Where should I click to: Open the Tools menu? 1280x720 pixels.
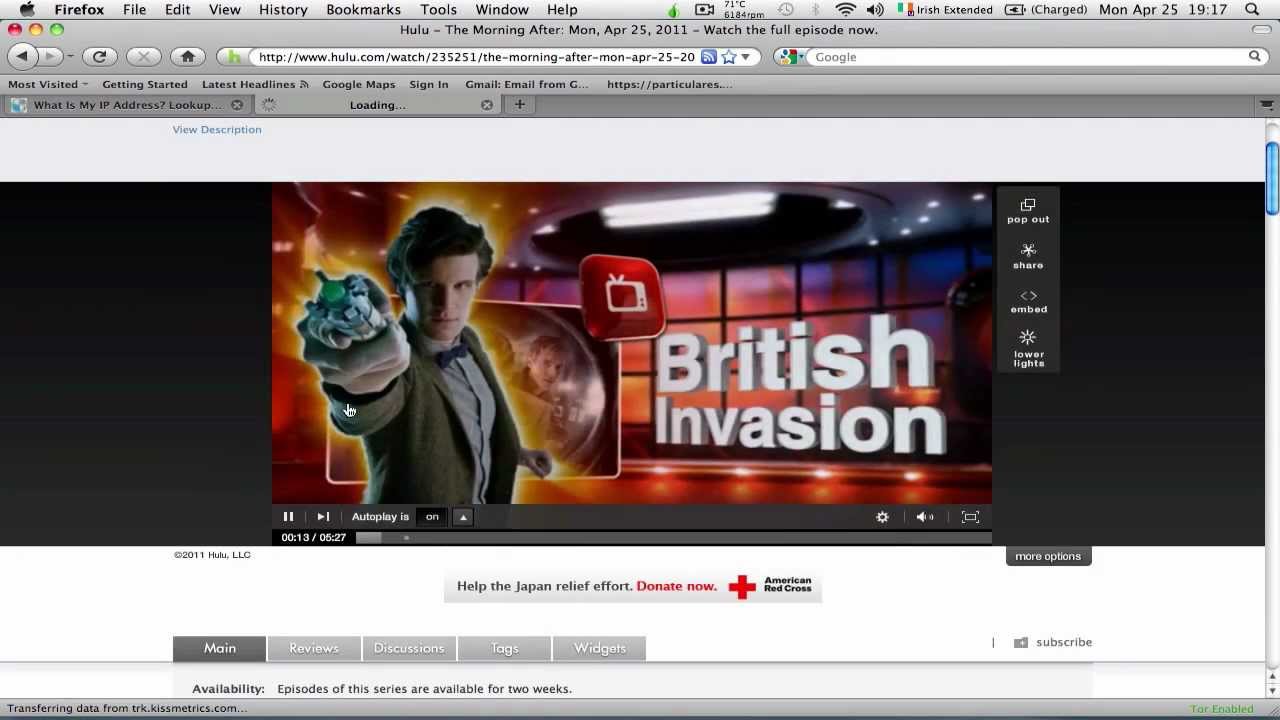[x=438, y=10]
